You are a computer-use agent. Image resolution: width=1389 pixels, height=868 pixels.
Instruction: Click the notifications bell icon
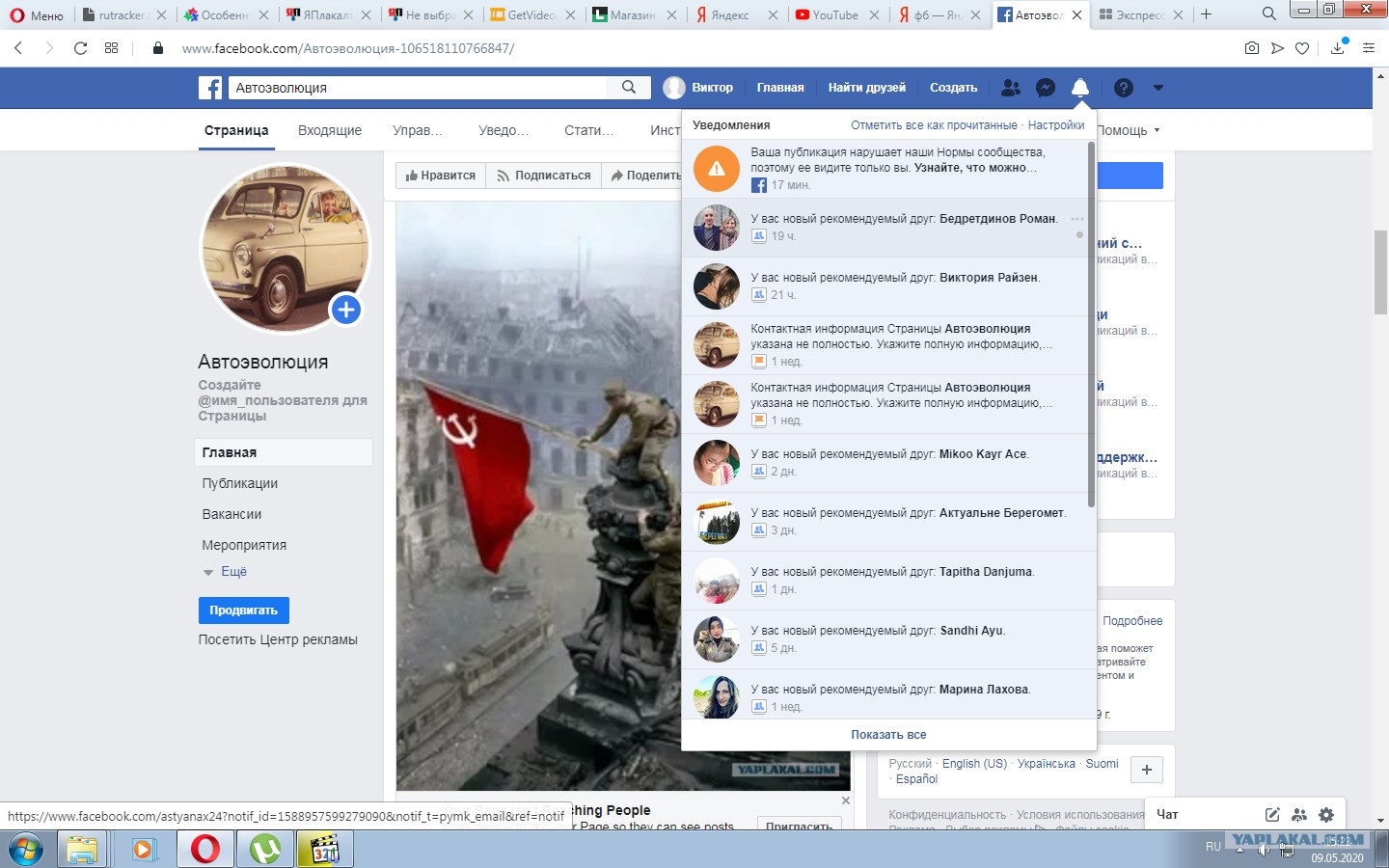click(1080, 88)
